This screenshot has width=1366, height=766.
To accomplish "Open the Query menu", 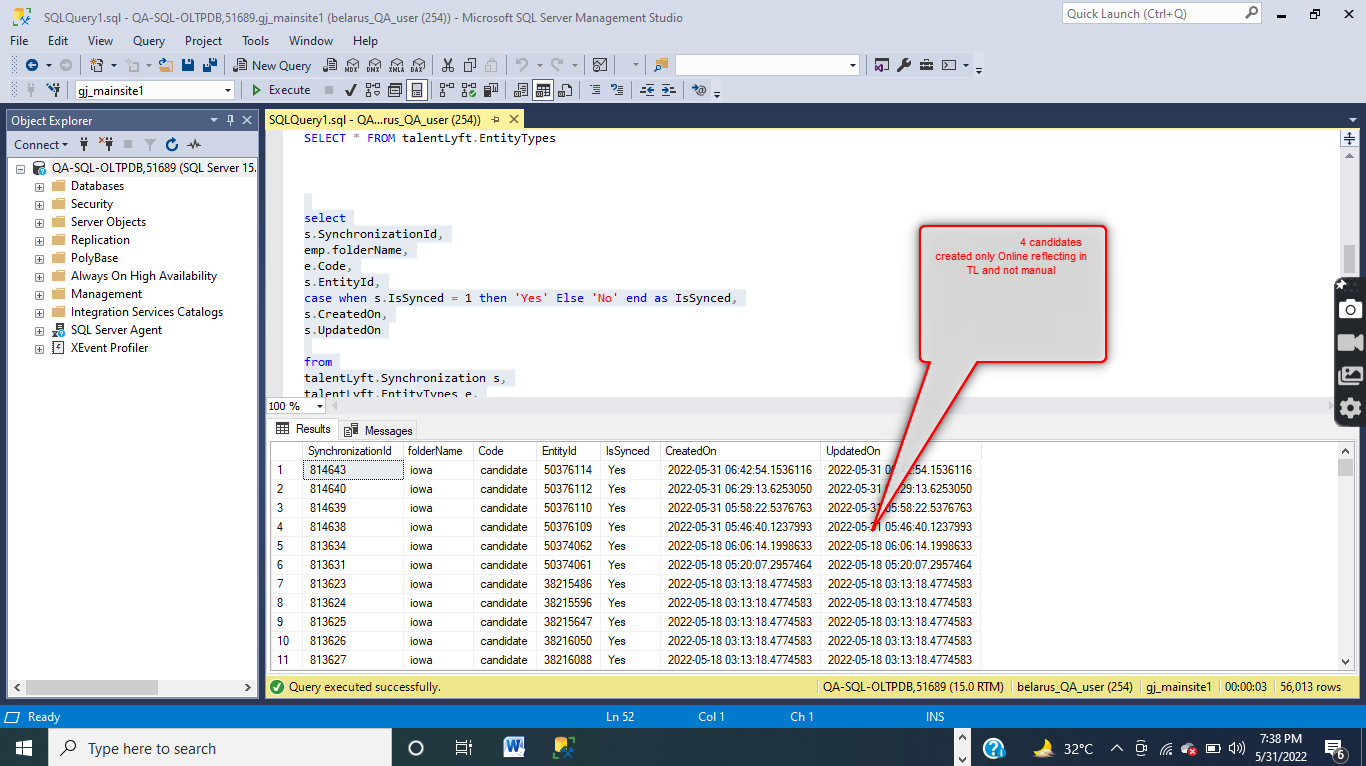I will 148,41.
